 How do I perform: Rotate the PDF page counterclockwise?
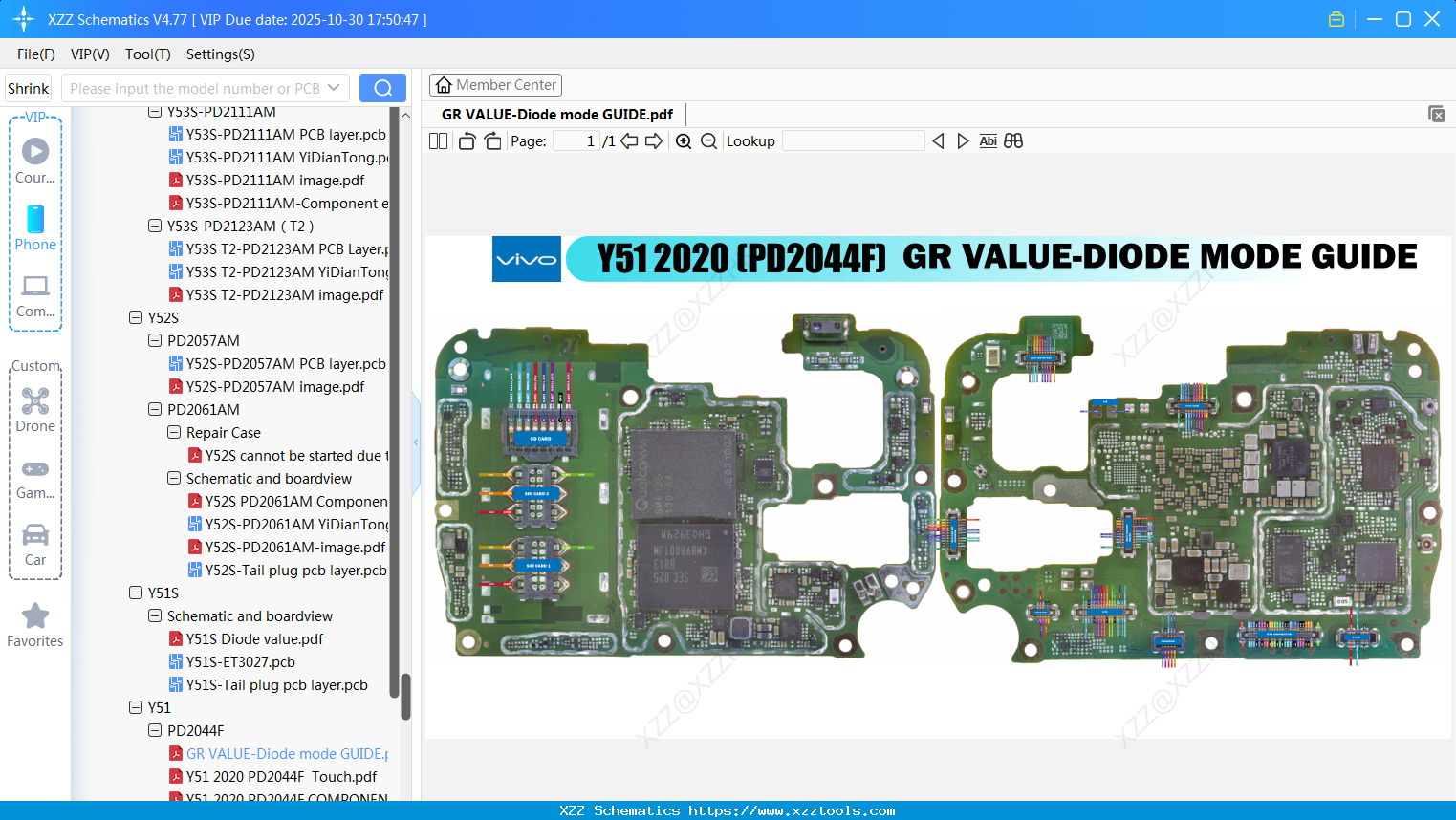point(466,140)
